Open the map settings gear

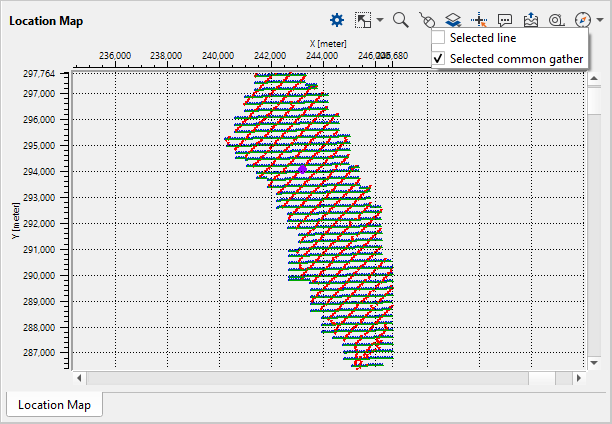click(x=337, y=19)
